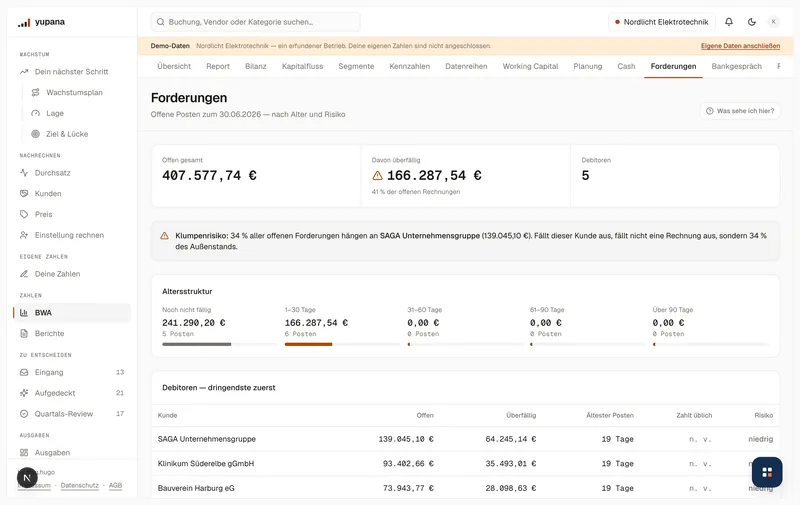Viewport: 800px width, 505px height.
Task: Click the Wachstumsplan sidebar icon
Action: [35, 92]
